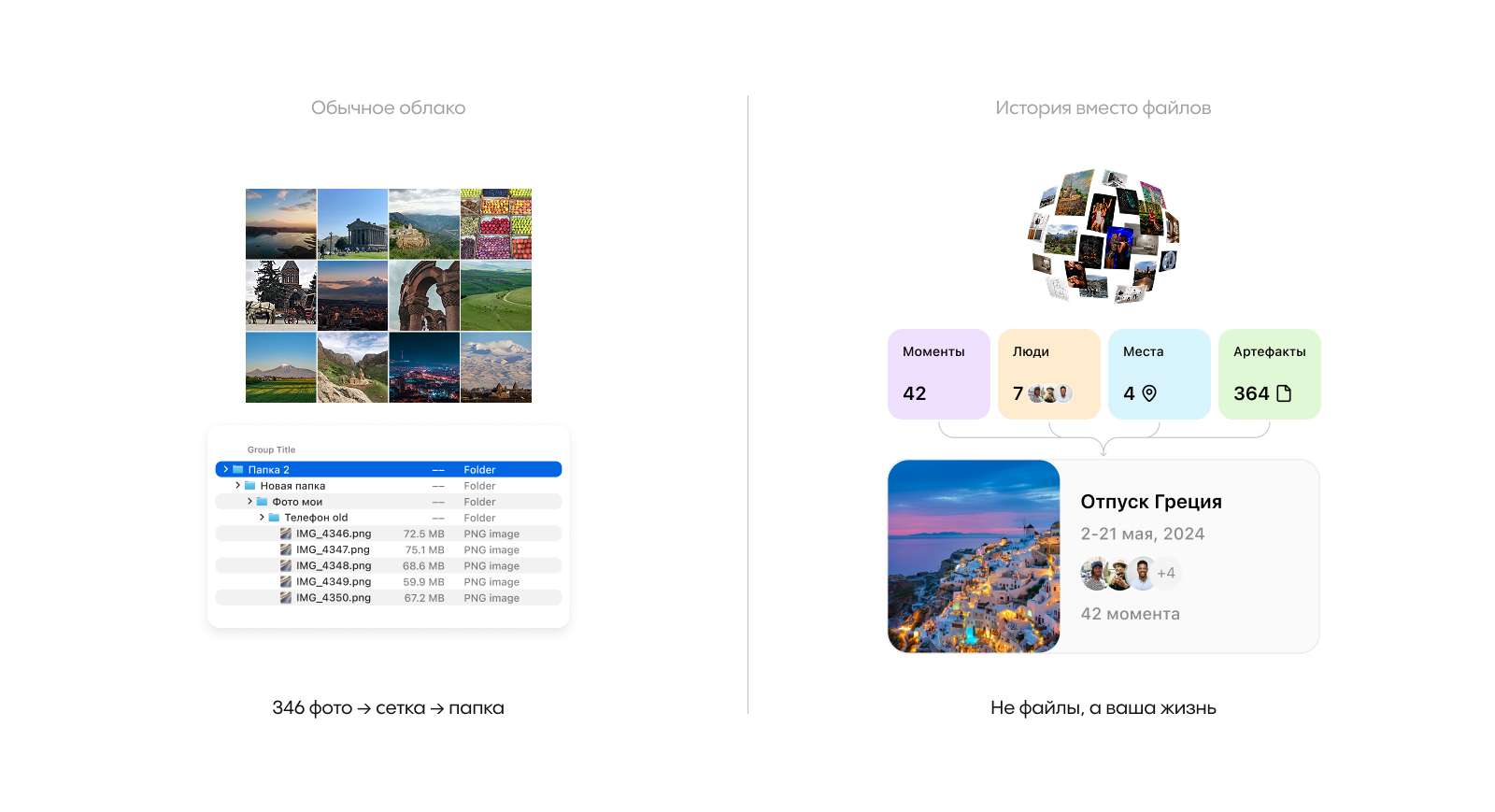Viewport: 1495px width, 812px height.
Task: Select the Папка 2 row name
Action: pos(269,470)
